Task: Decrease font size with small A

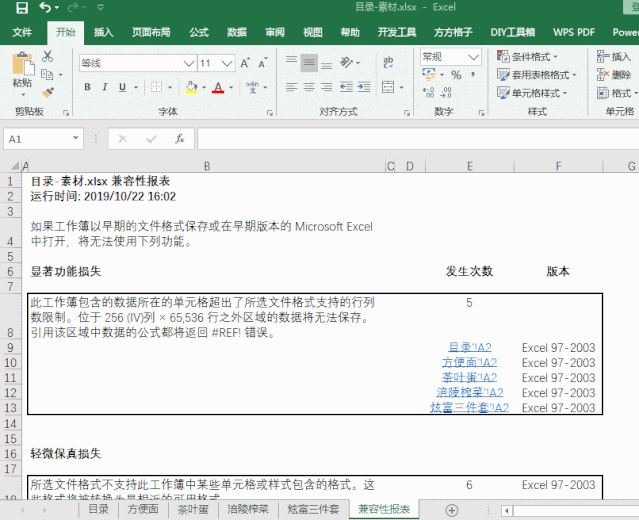Action: coord(262,63)
